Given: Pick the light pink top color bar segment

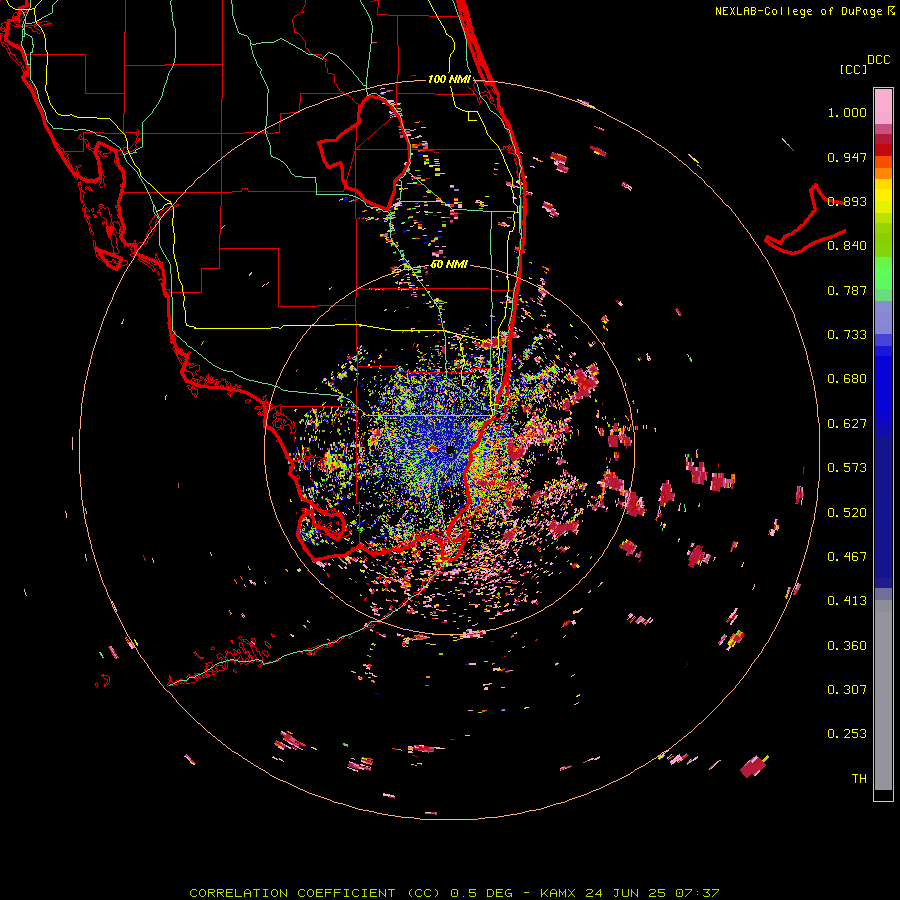Looking at the screenshot, I should pos(883,106).
